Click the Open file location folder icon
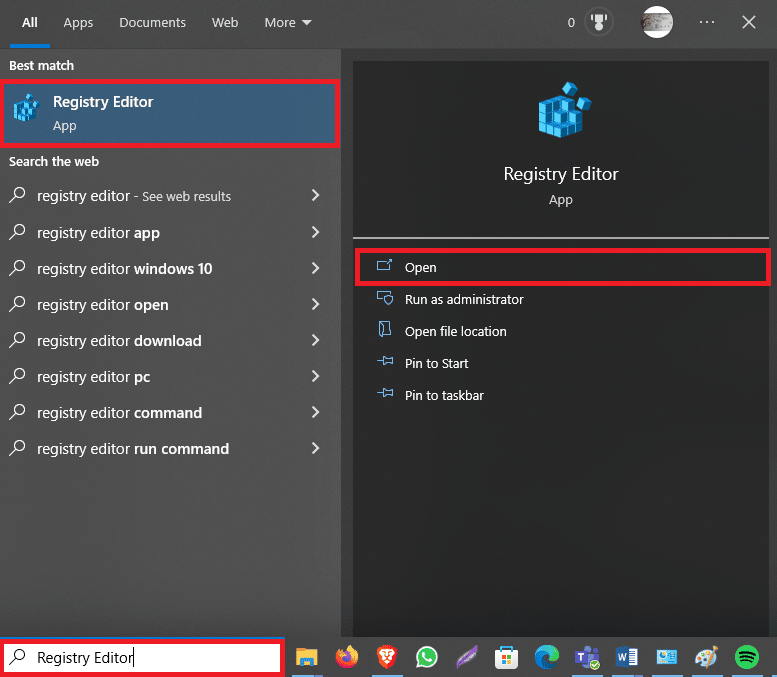 click(x=385, y=330)
